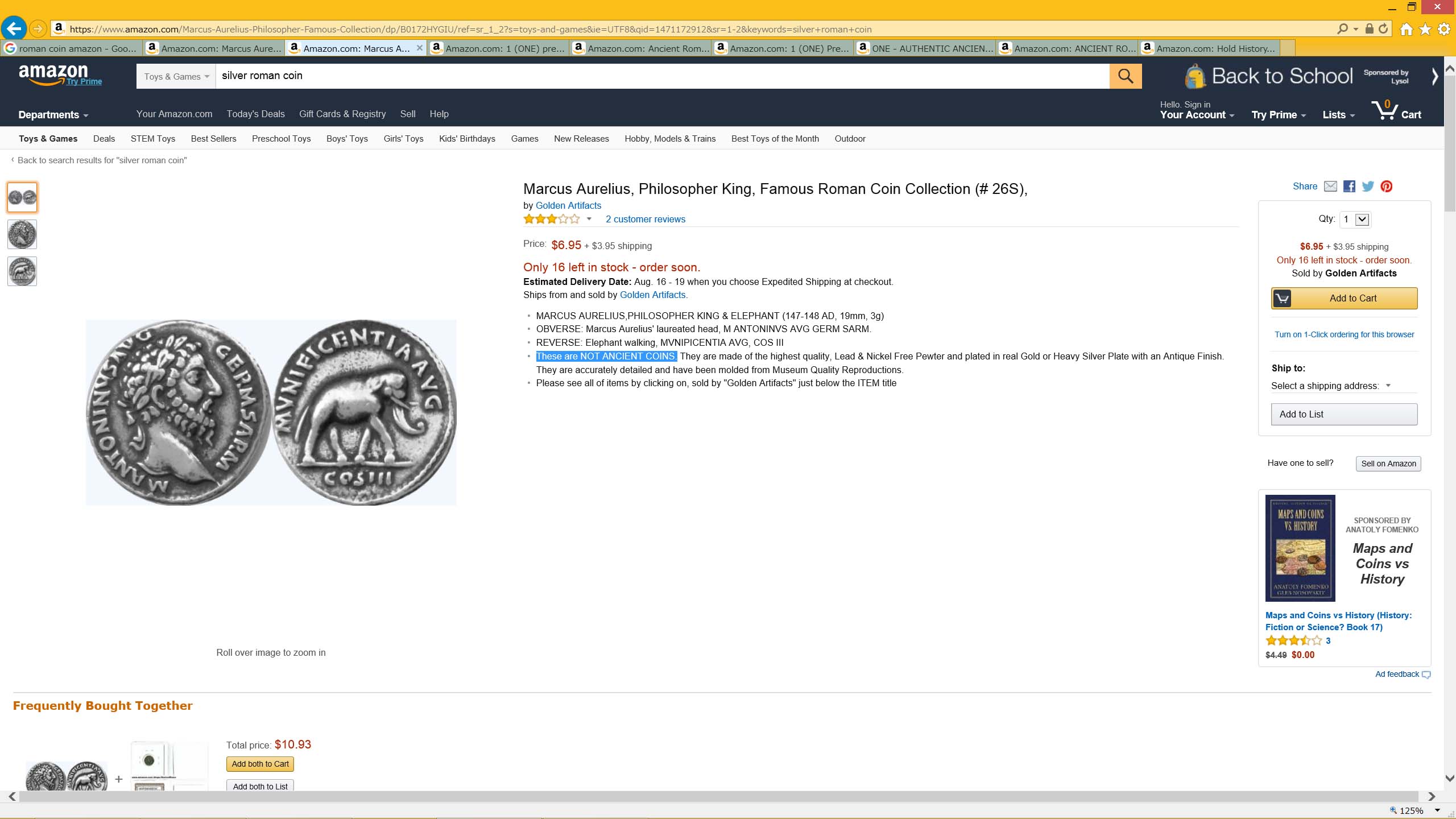Turn on 1-Click ordering link
This screenshot has height=819, width=1456.
tap(1344, 334)
